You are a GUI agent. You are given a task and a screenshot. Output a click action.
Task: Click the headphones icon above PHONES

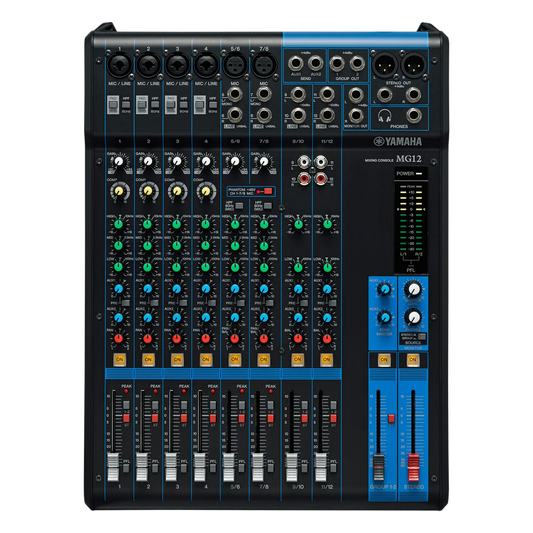(x=384, y=116)
